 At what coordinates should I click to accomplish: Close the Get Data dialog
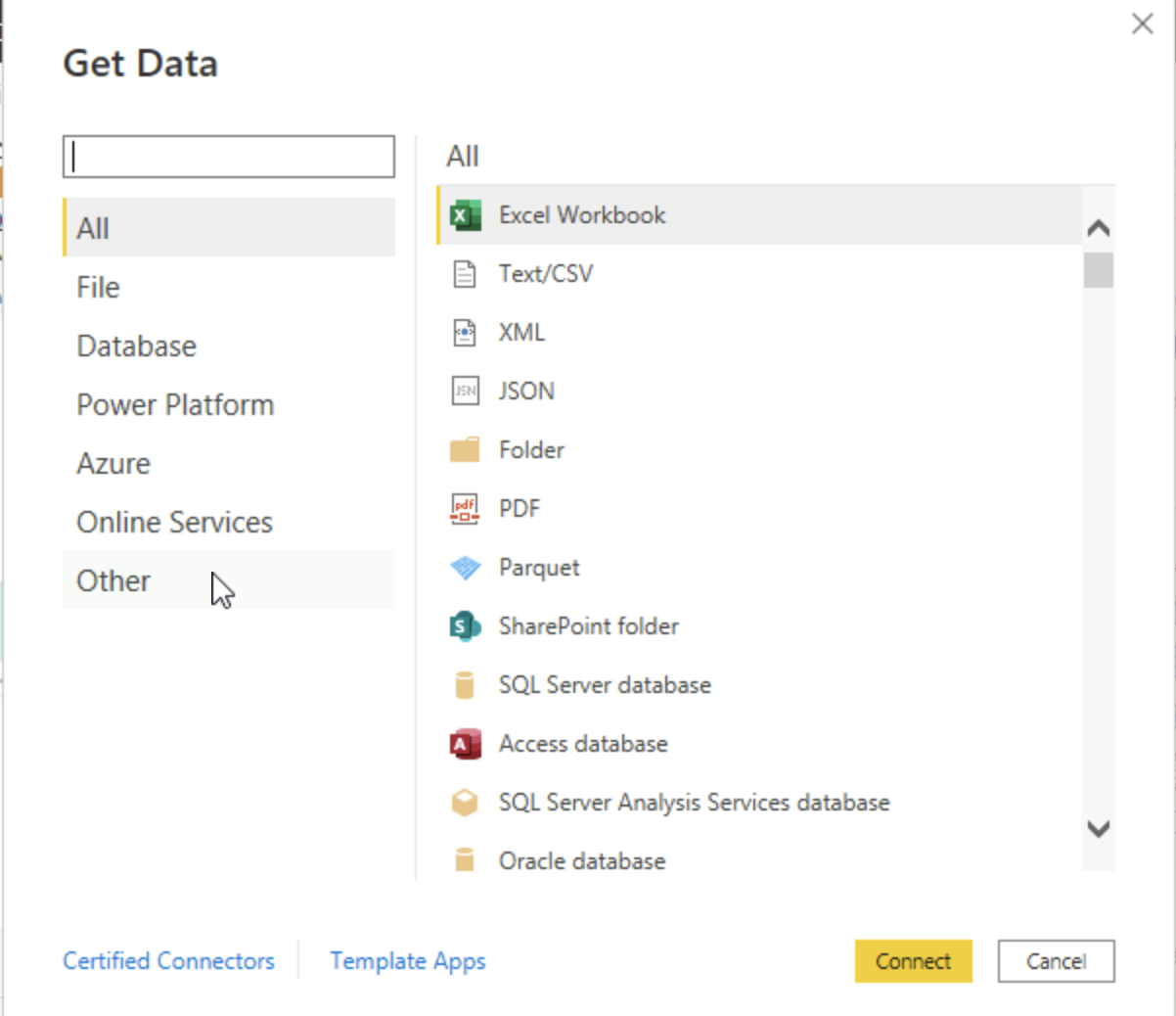[1142, 24]
